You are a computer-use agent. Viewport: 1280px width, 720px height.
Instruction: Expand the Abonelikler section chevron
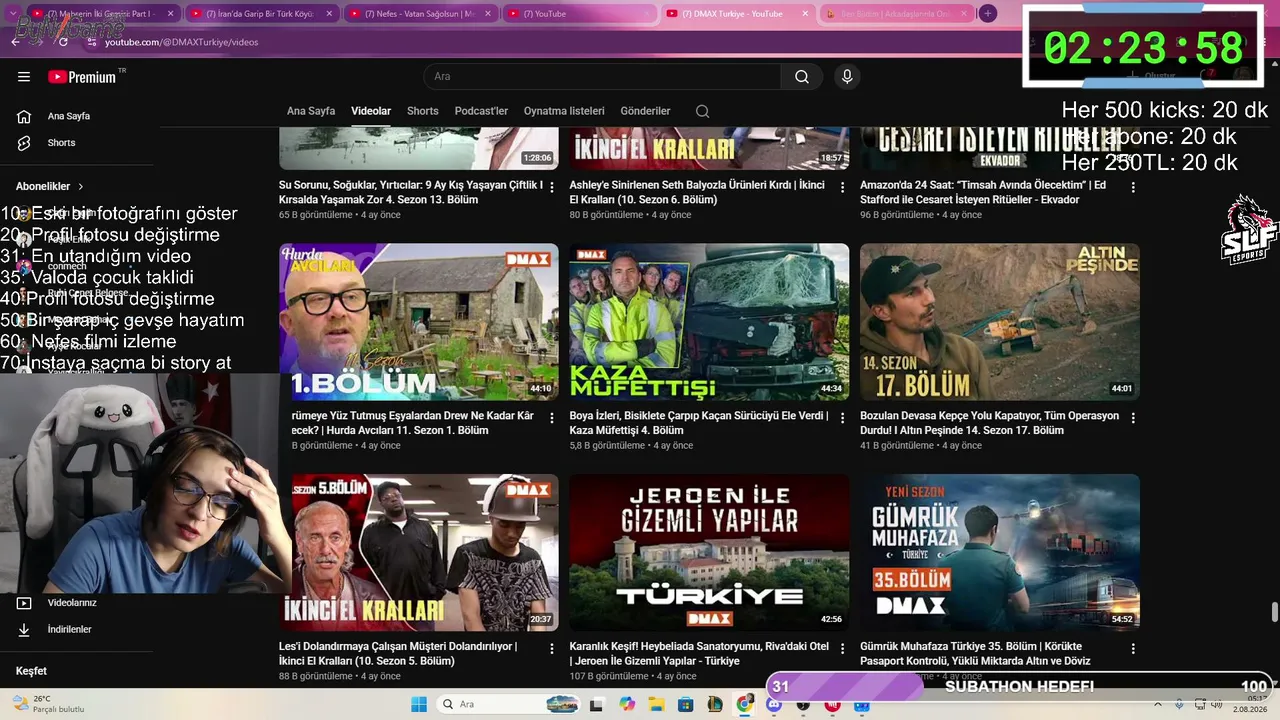click(x=81, y=187)
